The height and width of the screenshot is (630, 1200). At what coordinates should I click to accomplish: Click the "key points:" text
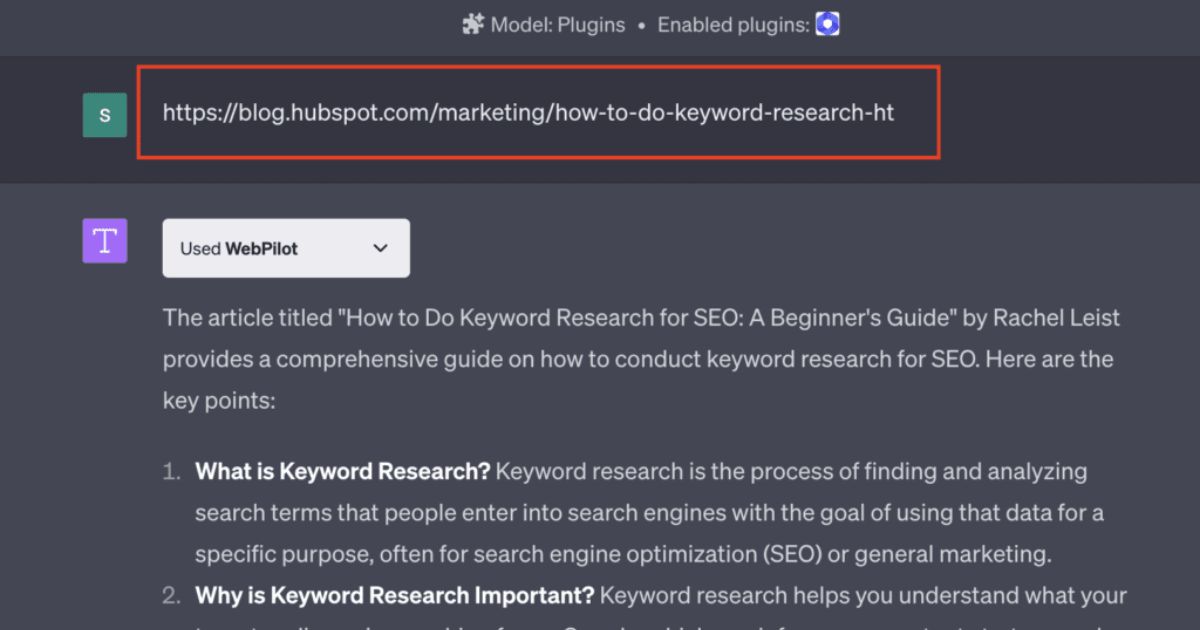(217, 400)
